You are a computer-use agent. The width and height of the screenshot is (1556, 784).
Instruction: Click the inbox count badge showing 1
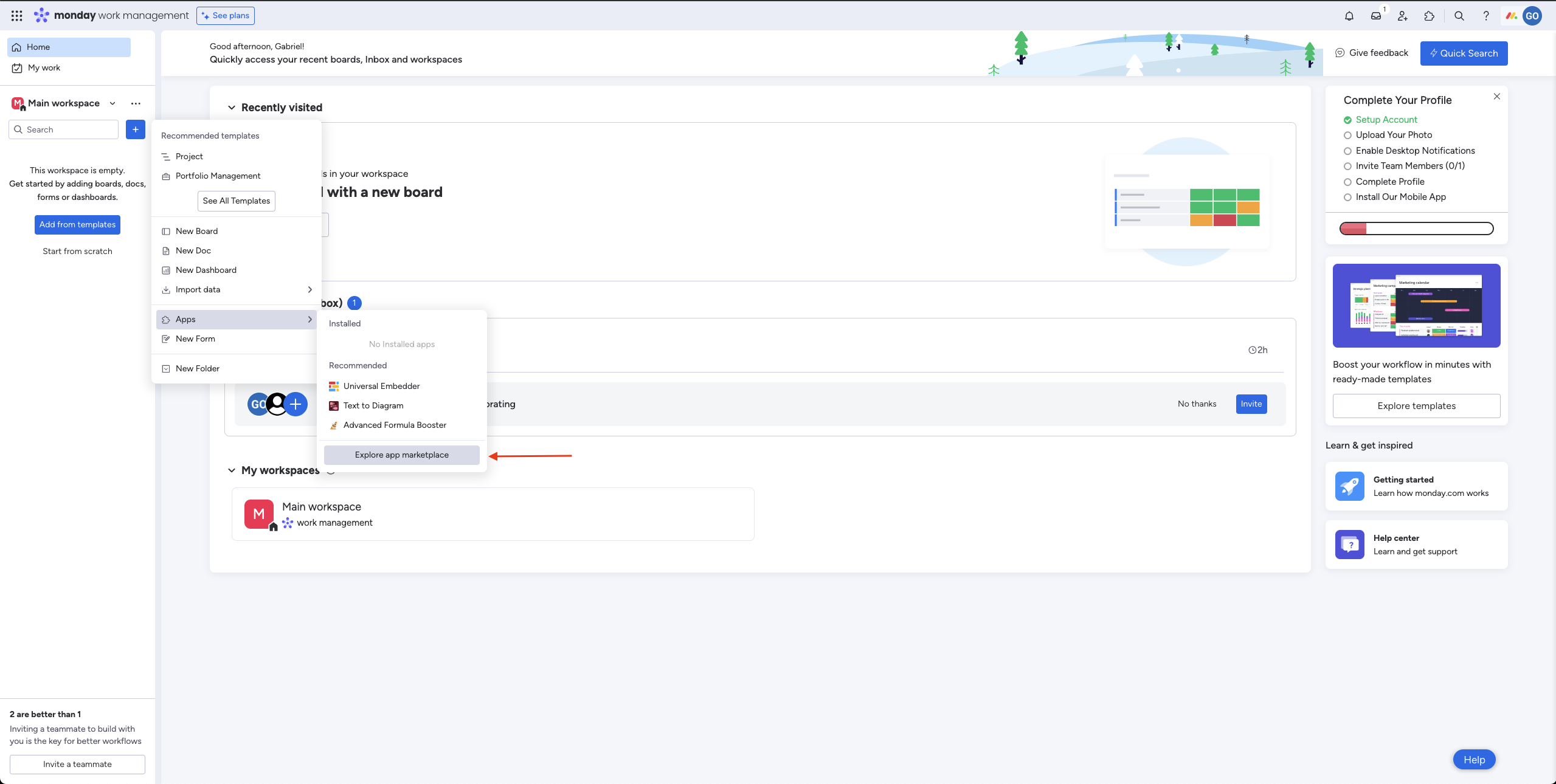354,303
